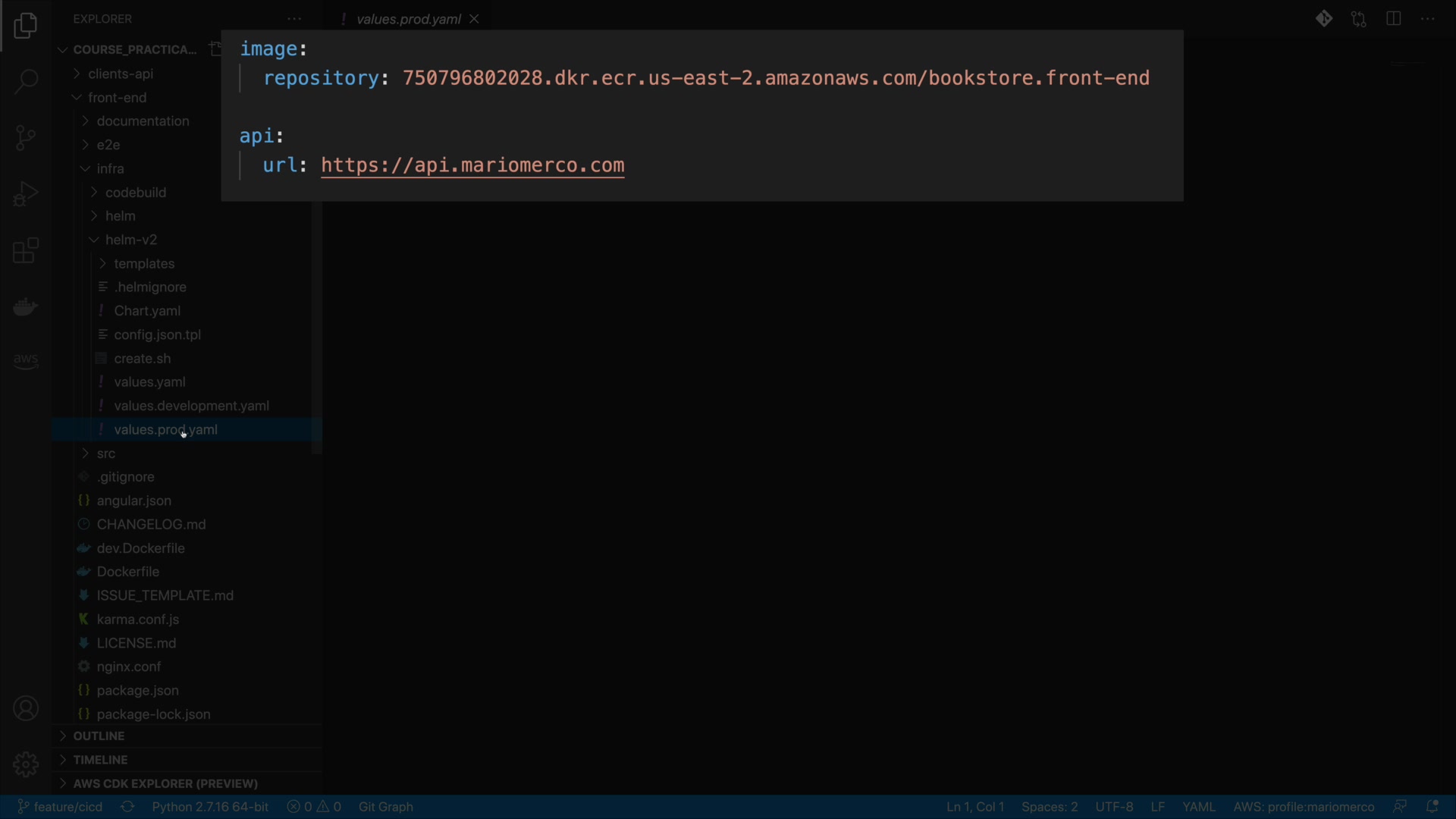
Task: Open the Source Control view
Action: coord(26,137)
